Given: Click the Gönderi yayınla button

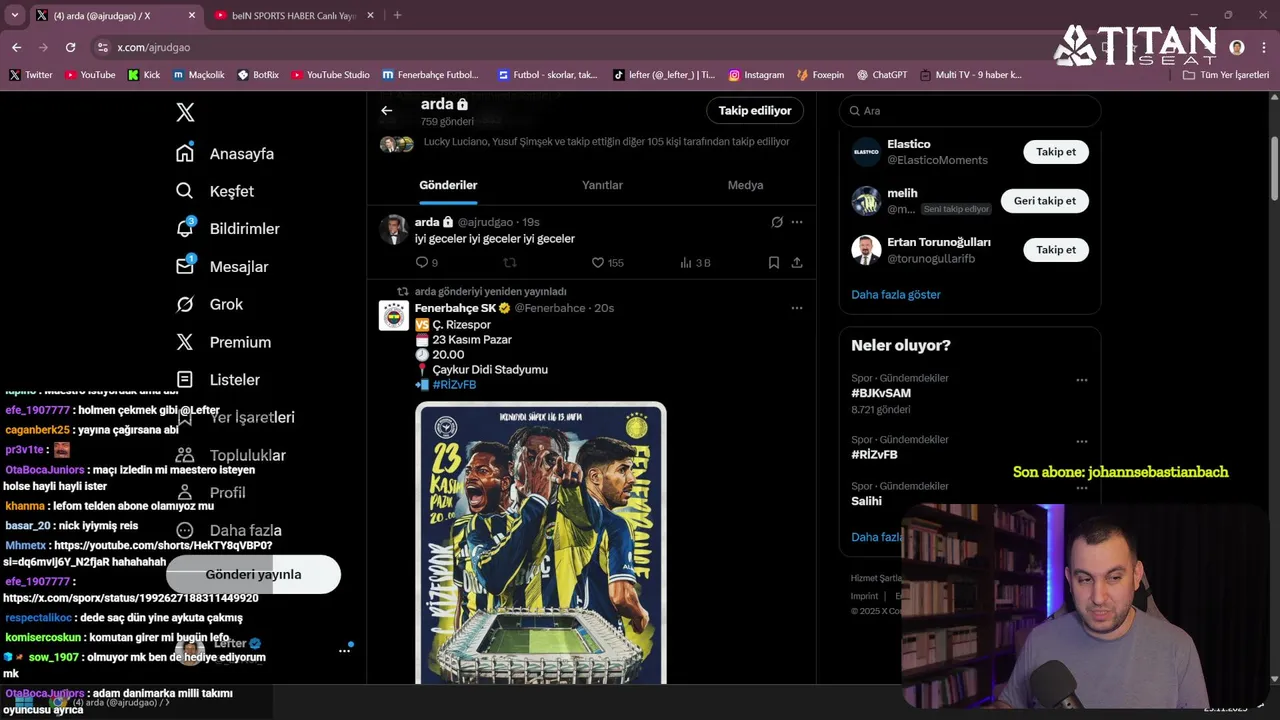Looking at the screenshot, I should (253, 574).
